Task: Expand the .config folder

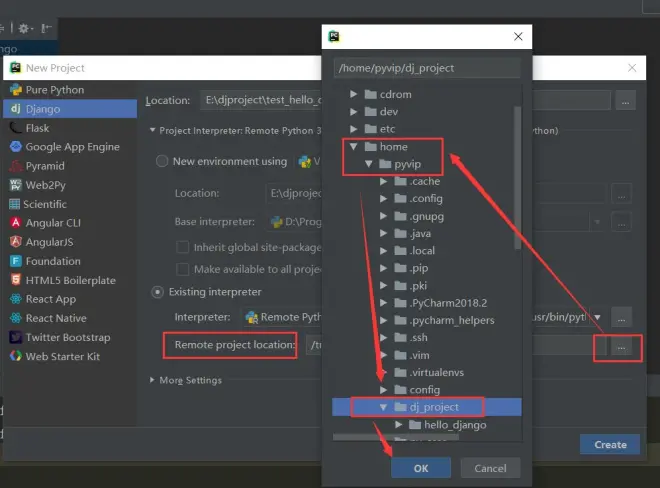Action: (383, 198)
